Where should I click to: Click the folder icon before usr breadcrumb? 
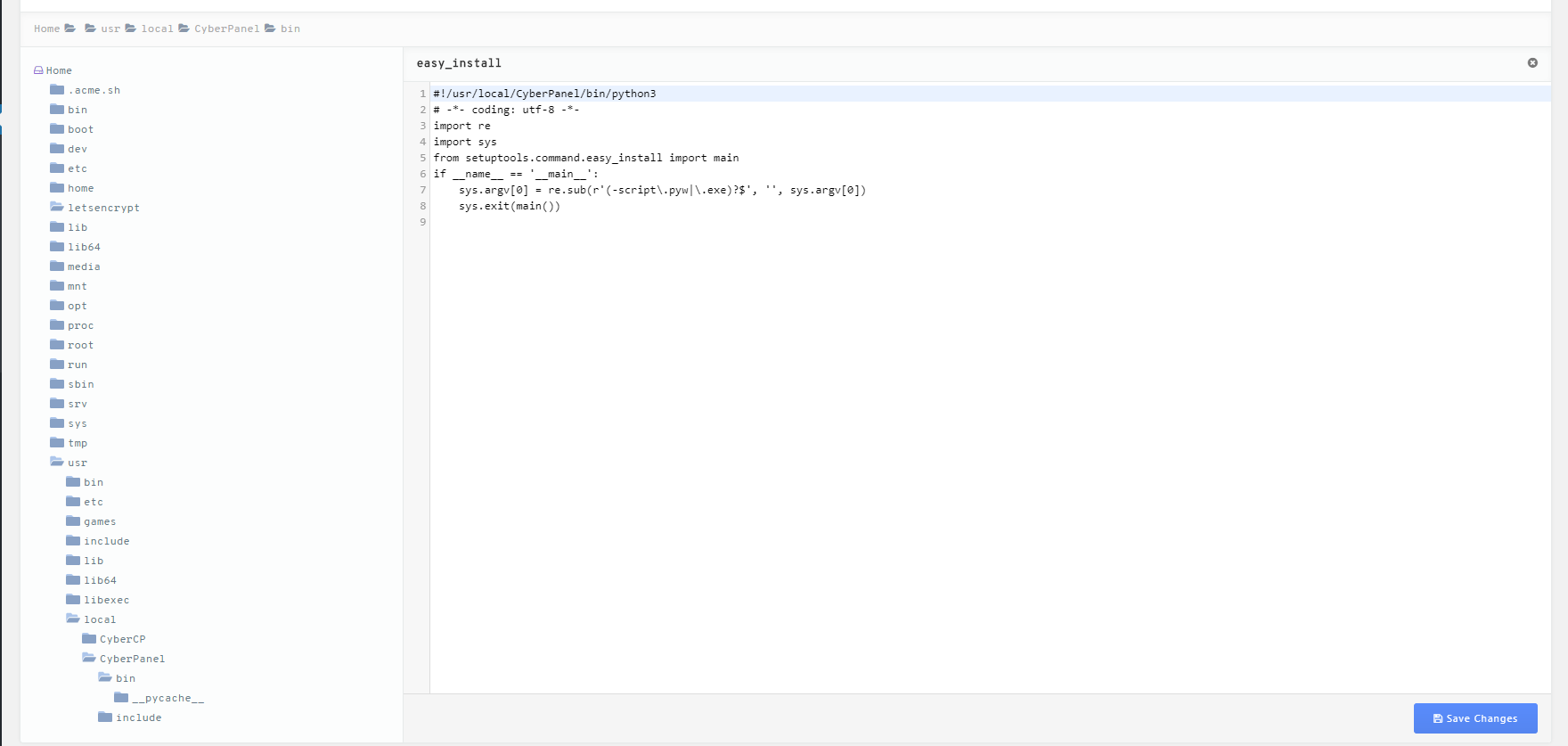90,29
